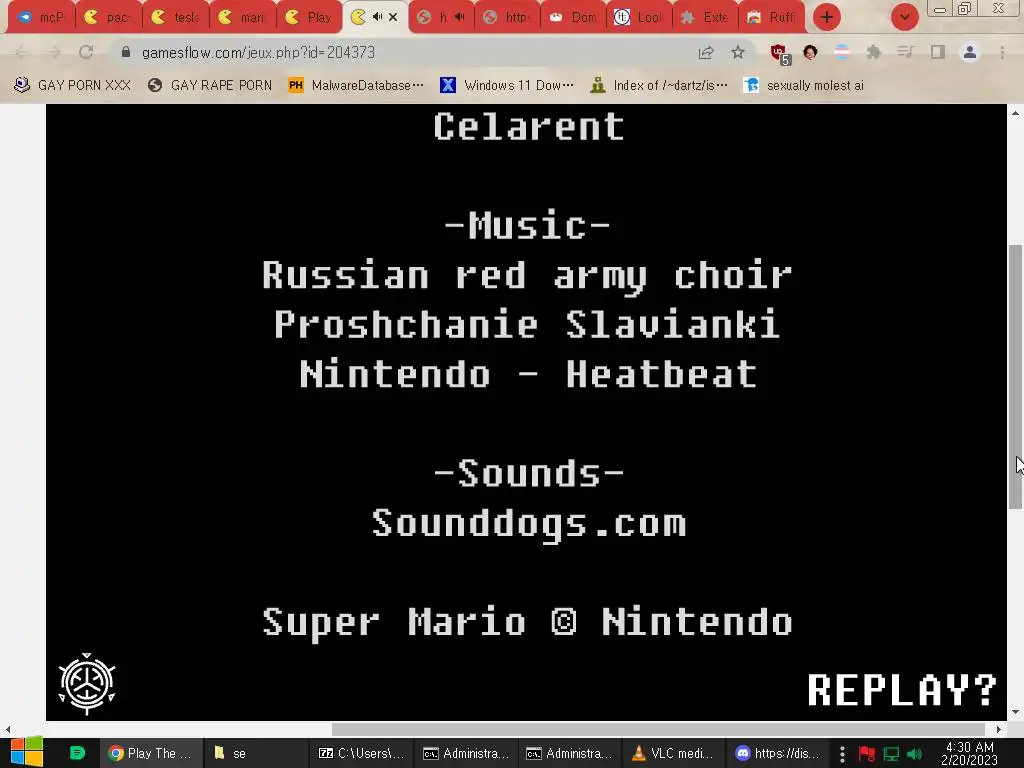The width and height of the screenshot is (1024, 768).
Task: Open the clock showing 4:30 AM
Action: [969, 753]
